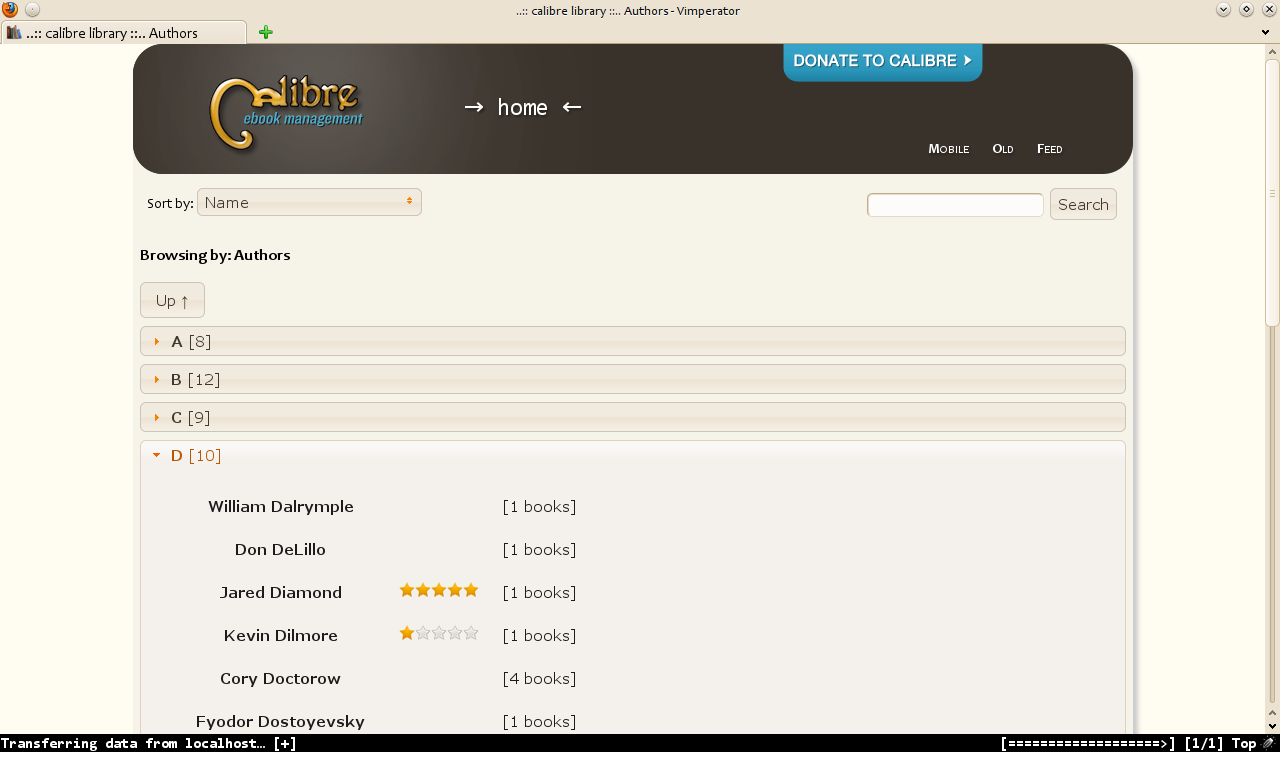Image resolution: width=1280 pixels, height=772 pixels.
Task: Click the calibre ebook management logo
Action: coord(287,113)
